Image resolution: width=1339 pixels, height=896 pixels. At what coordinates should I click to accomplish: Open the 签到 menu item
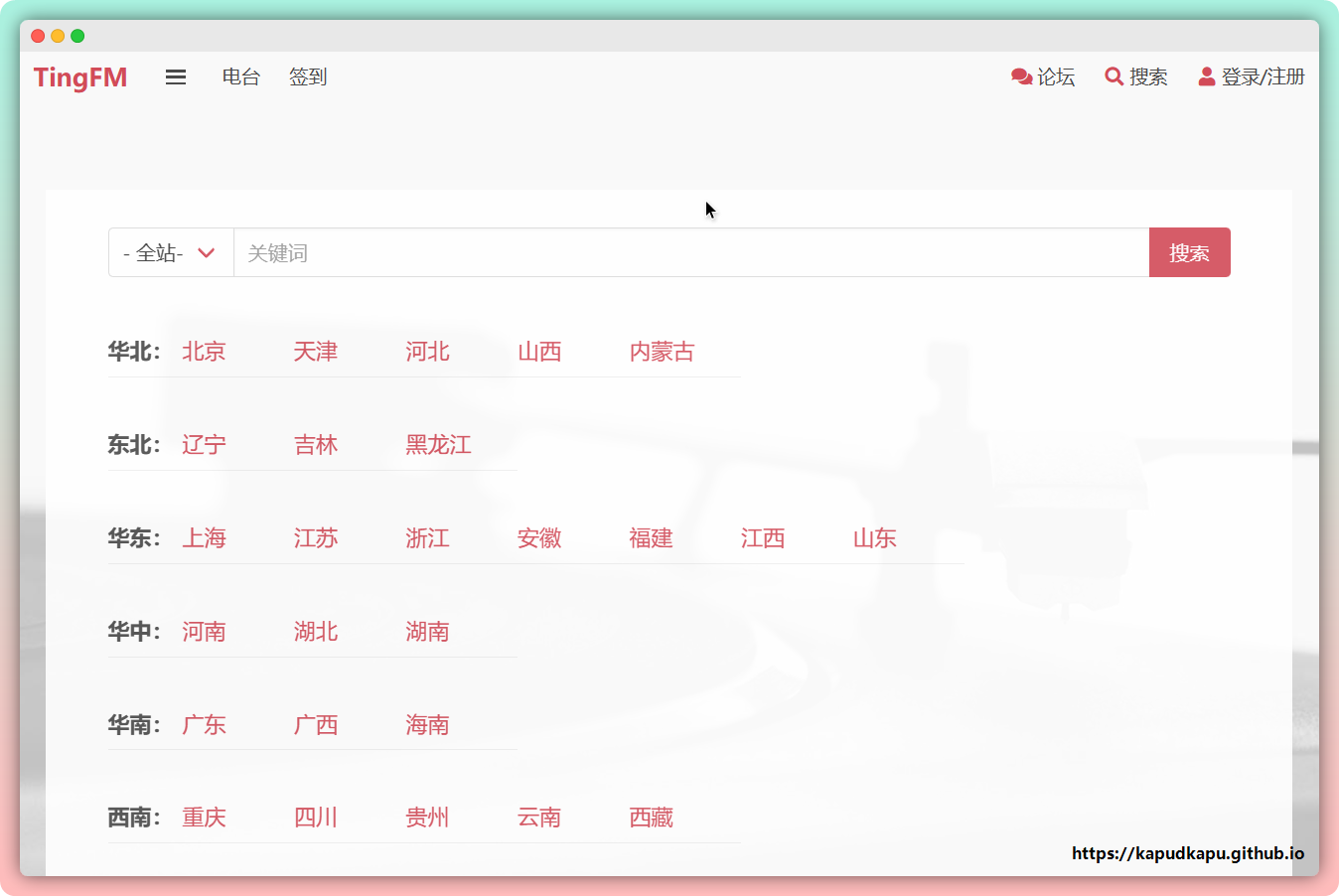click(x=308, y=77)
